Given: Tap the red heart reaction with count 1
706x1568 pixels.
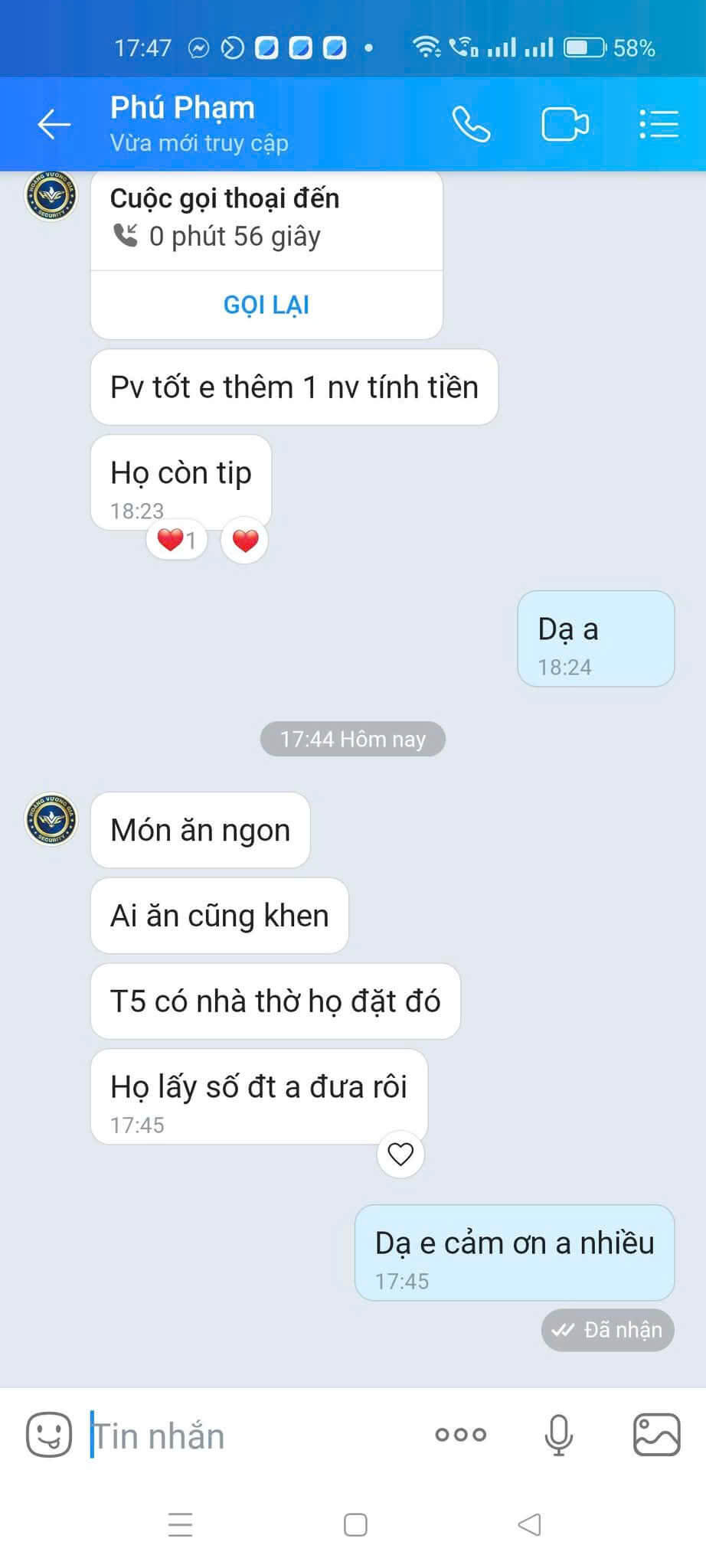Looking at the screenshot, I should pyautogui.click(x=177, y=541).
